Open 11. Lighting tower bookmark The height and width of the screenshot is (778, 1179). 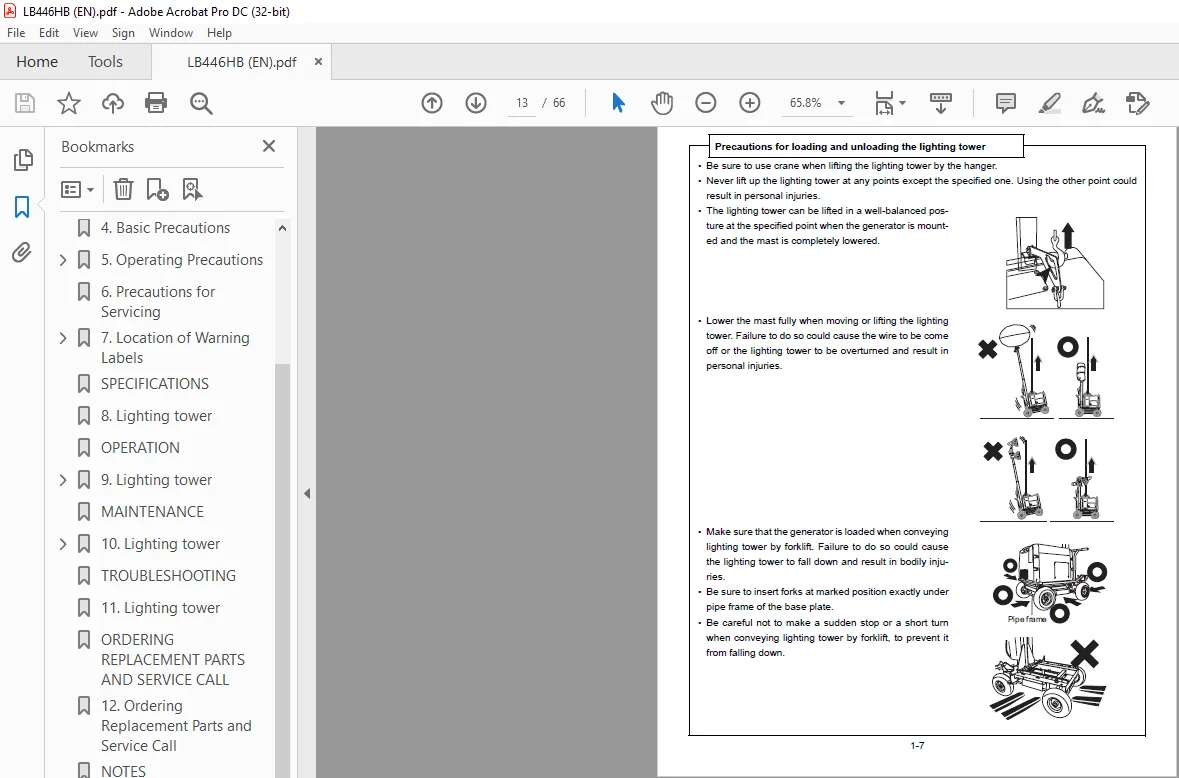160,608
